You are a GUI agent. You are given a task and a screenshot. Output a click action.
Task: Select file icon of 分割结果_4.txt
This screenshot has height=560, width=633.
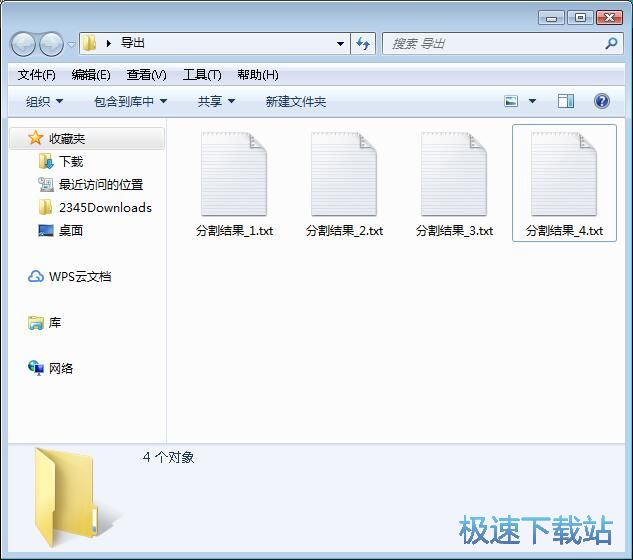pos(564,174)
